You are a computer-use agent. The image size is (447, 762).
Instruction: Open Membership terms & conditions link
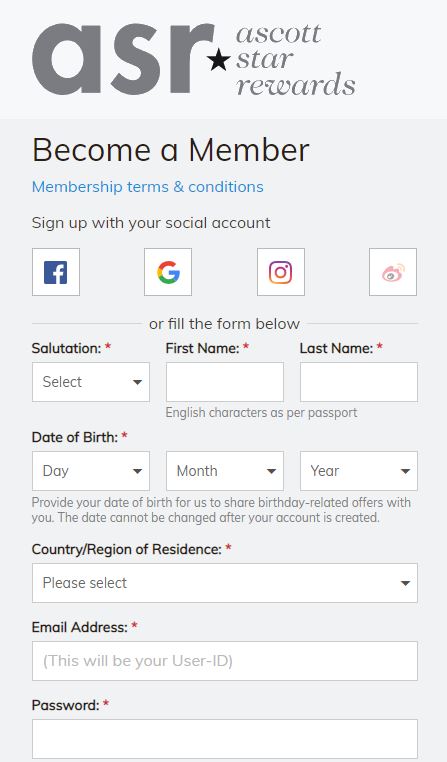[148, 187]
